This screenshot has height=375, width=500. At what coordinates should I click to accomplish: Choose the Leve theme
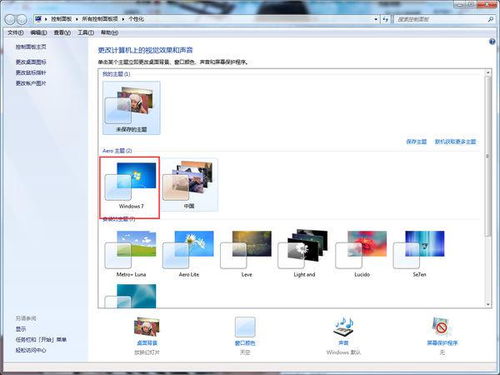[x=246, y=254]
